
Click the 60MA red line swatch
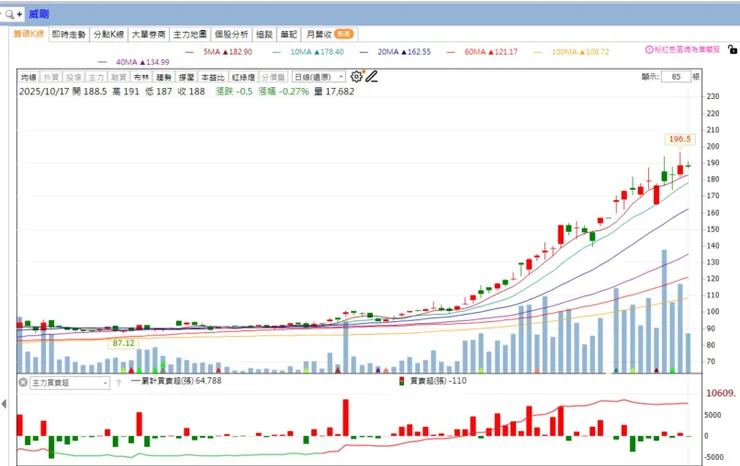(451, 52)
